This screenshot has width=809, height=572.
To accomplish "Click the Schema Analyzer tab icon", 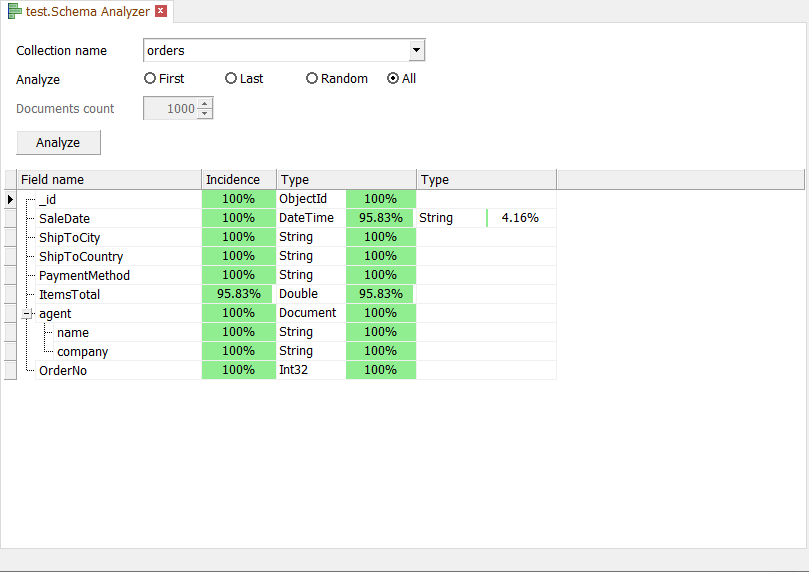I will point(15,12).
